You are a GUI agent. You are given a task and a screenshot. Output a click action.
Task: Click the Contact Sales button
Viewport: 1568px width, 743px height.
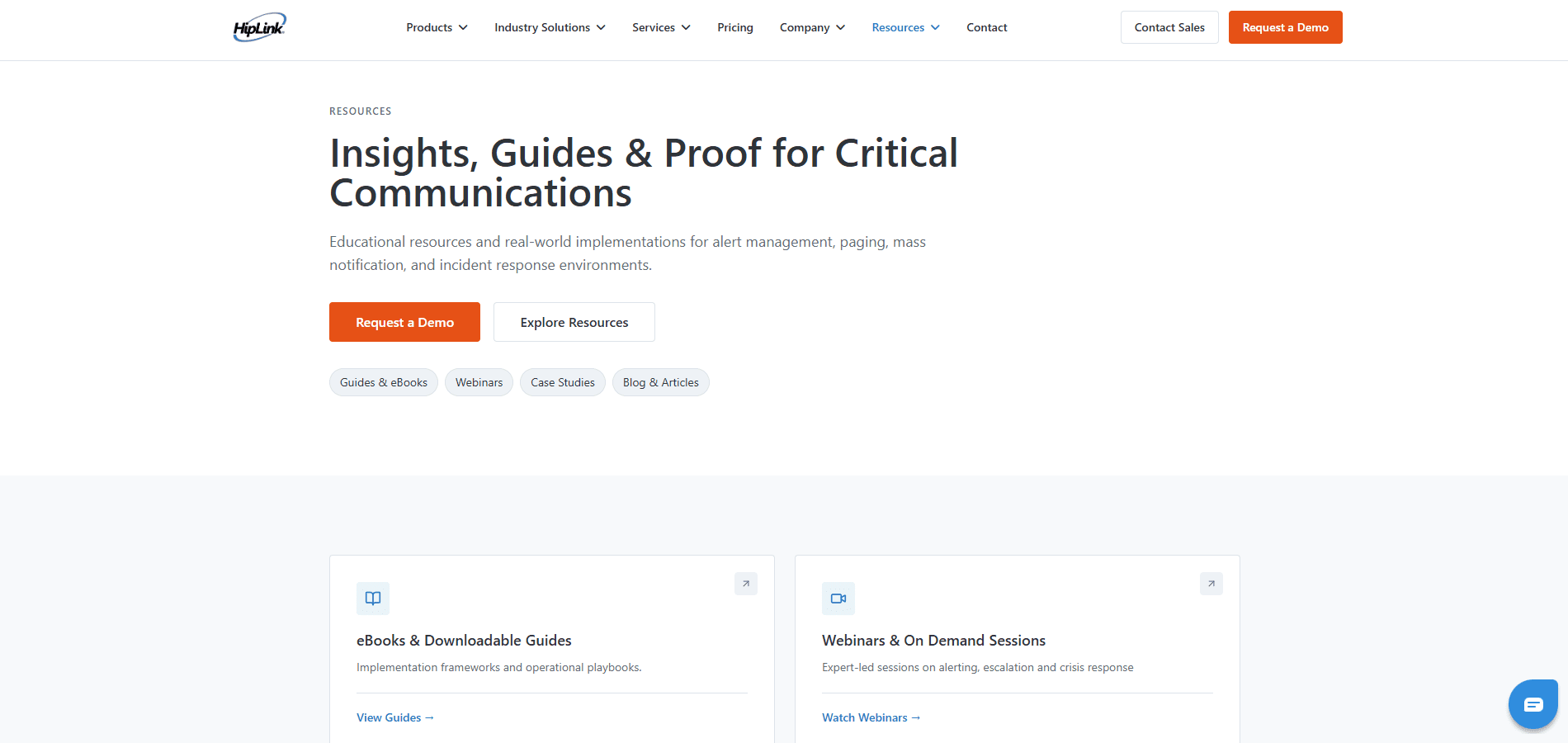[x=1169, y=27]
